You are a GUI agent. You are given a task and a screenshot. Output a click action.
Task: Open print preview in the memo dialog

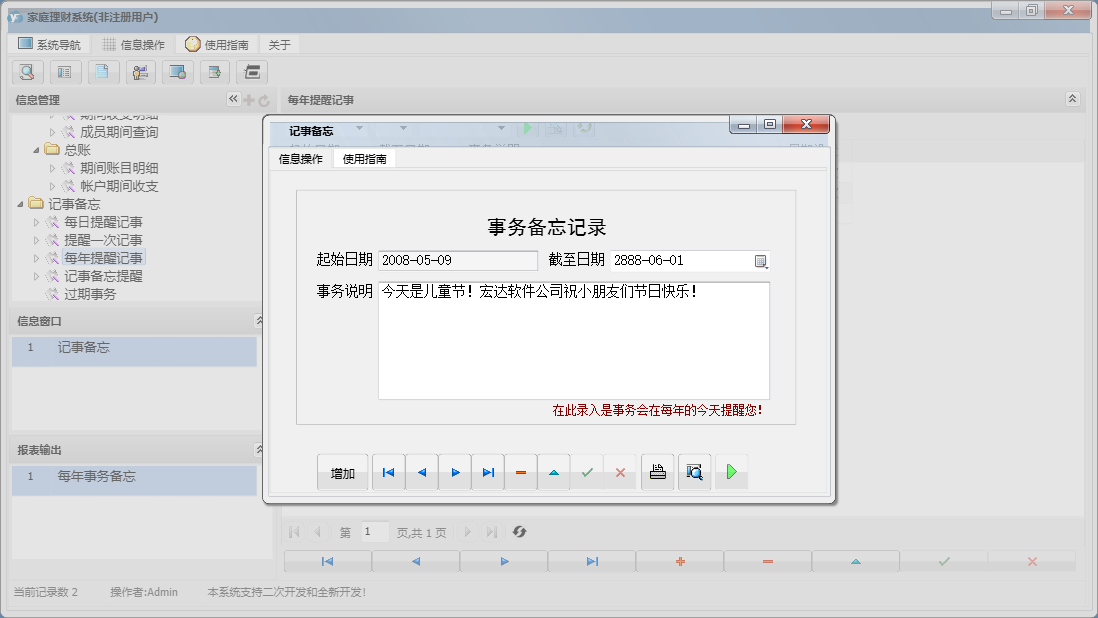[694, 471]
